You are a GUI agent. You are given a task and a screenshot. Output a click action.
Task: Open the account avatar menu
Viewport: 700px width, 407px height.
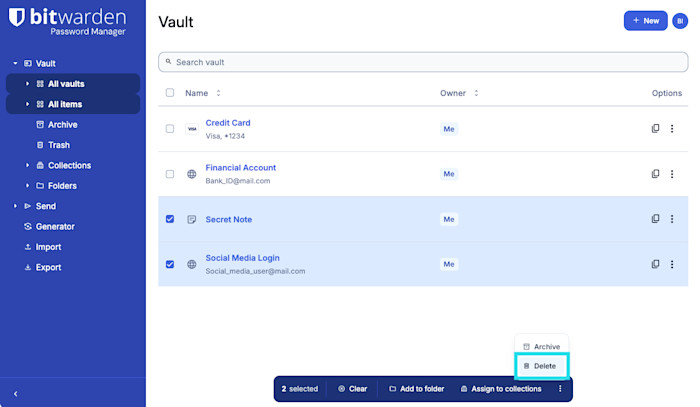[x=680, y=21]
